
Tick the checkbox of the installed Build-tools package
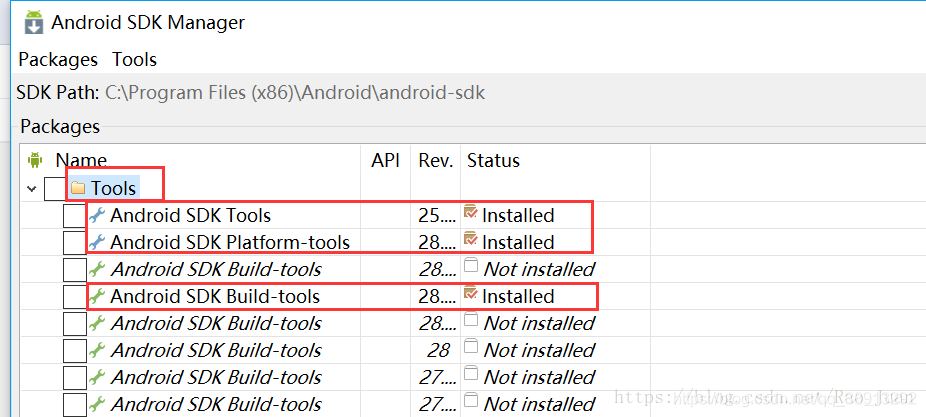click(74, 297)
